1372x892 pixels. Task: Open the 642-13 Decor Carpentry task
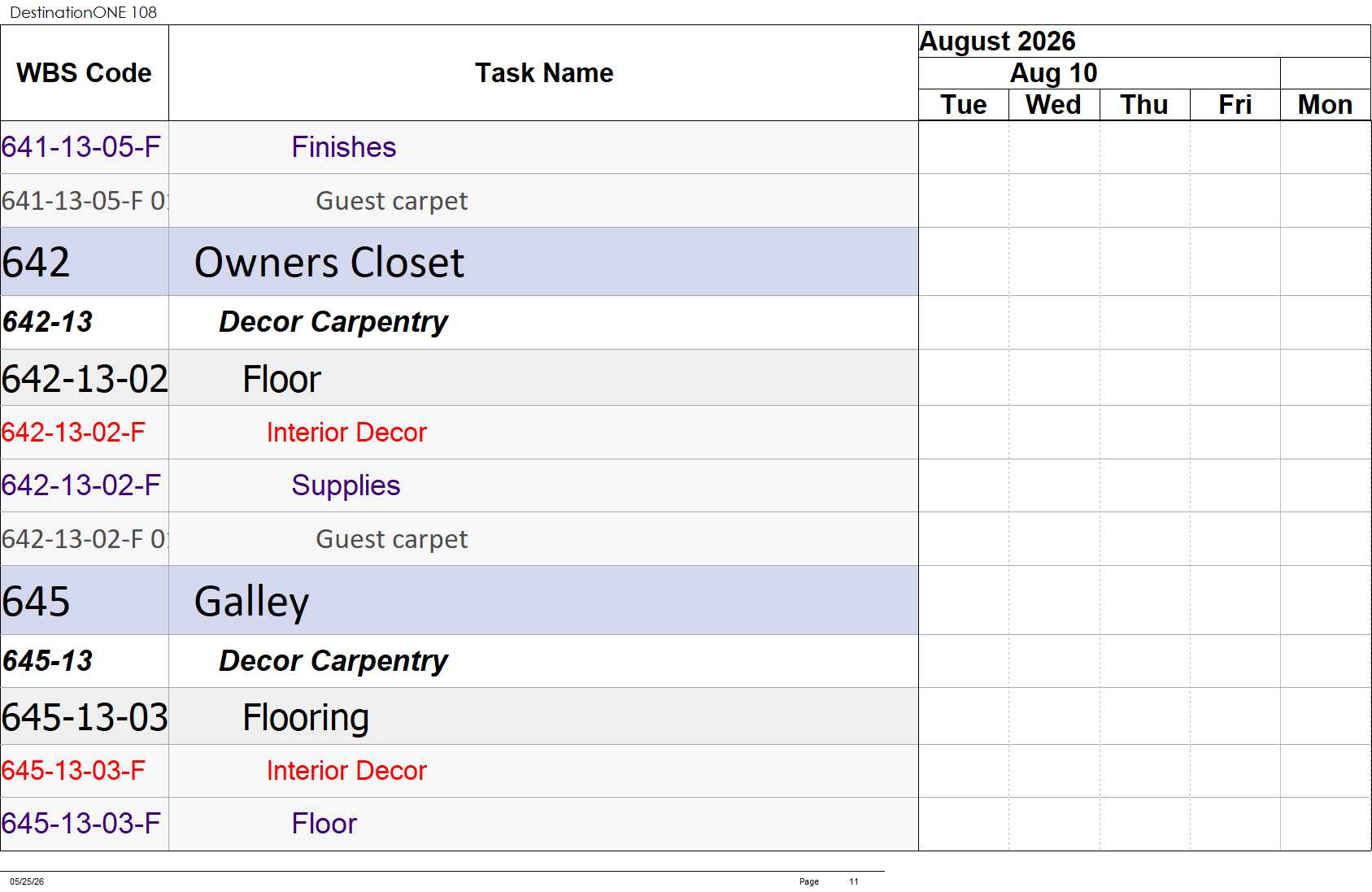(460, 323)
